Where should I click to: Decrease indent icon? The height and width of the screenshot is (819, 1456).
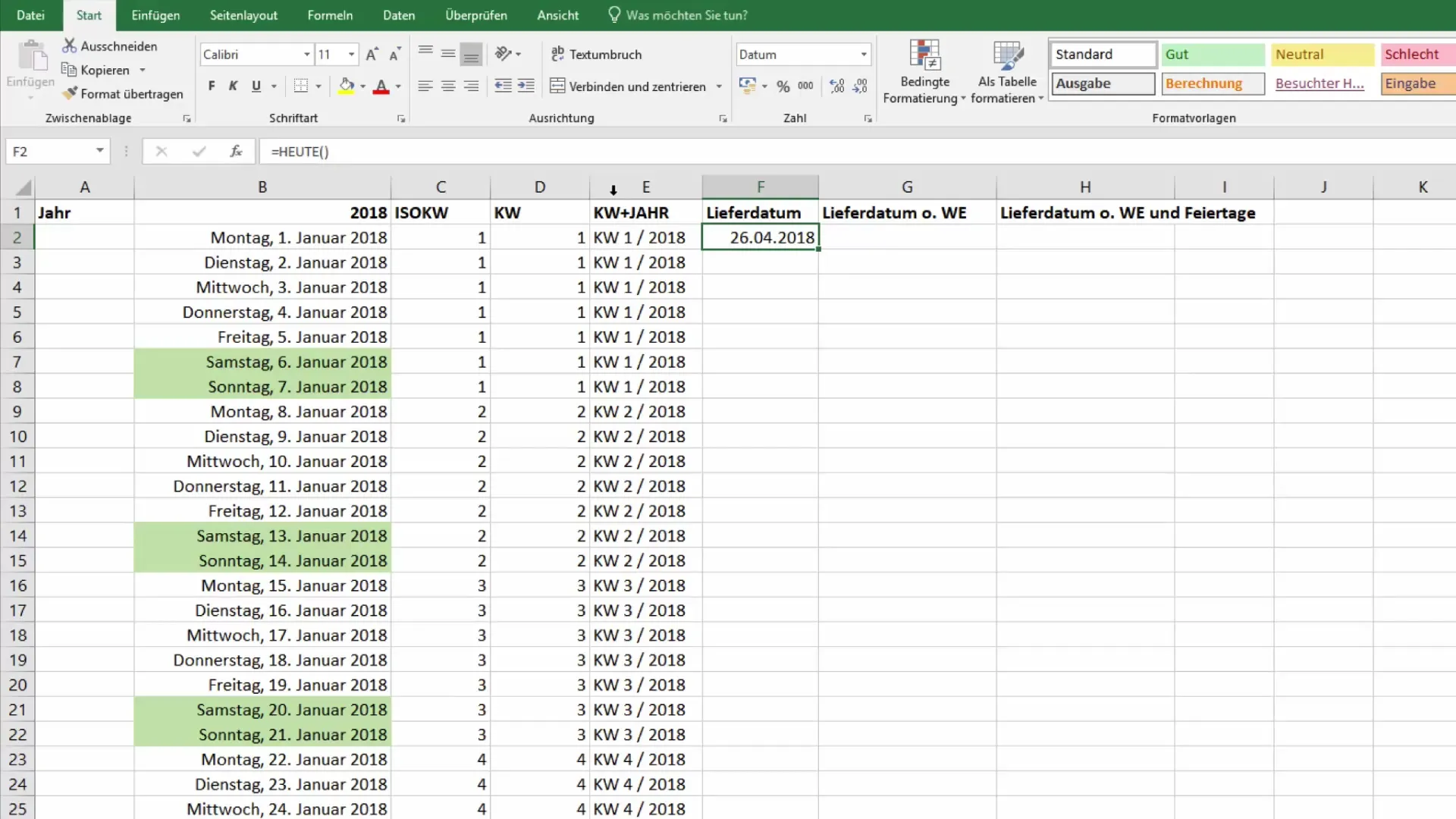coord(503,86)
